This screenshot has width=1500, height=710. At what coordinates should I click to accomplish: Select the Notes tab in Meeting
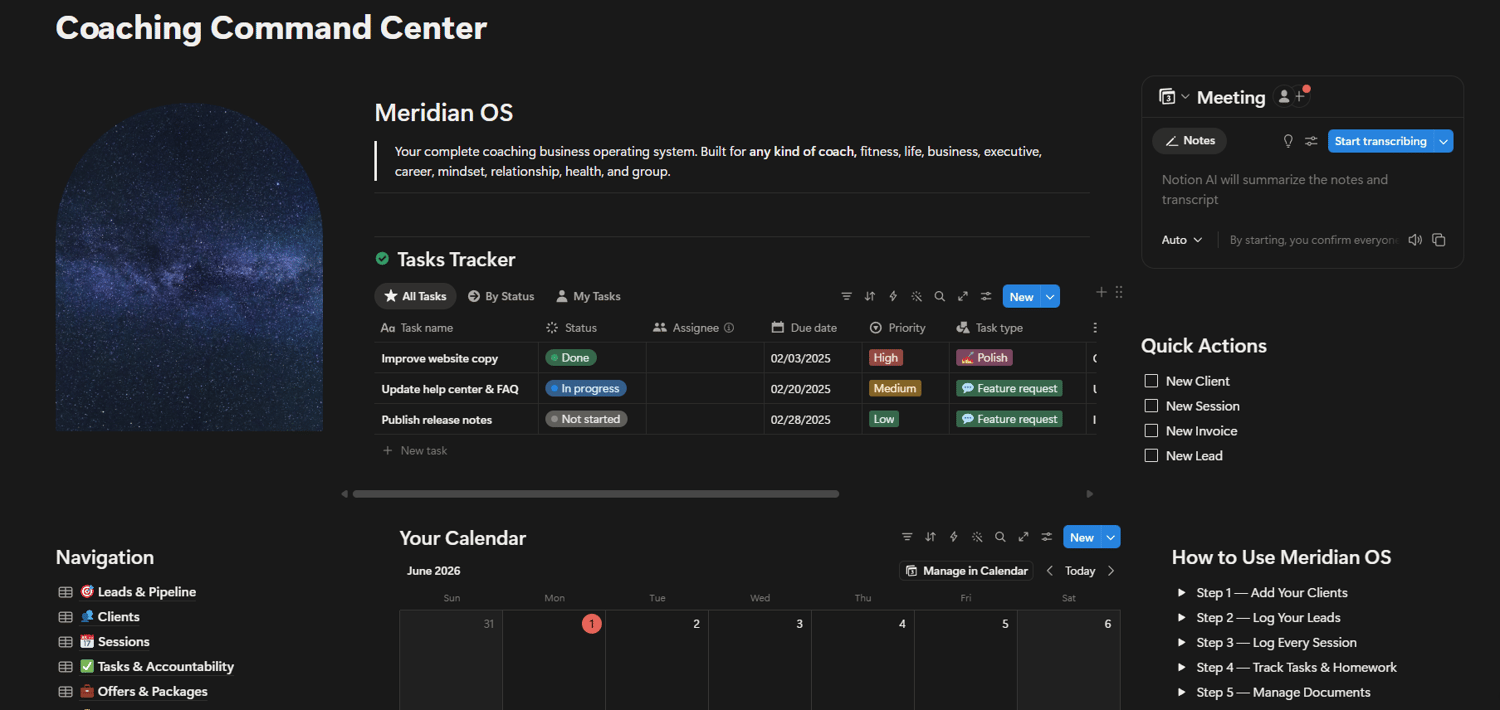click(x=1189, y=141)
